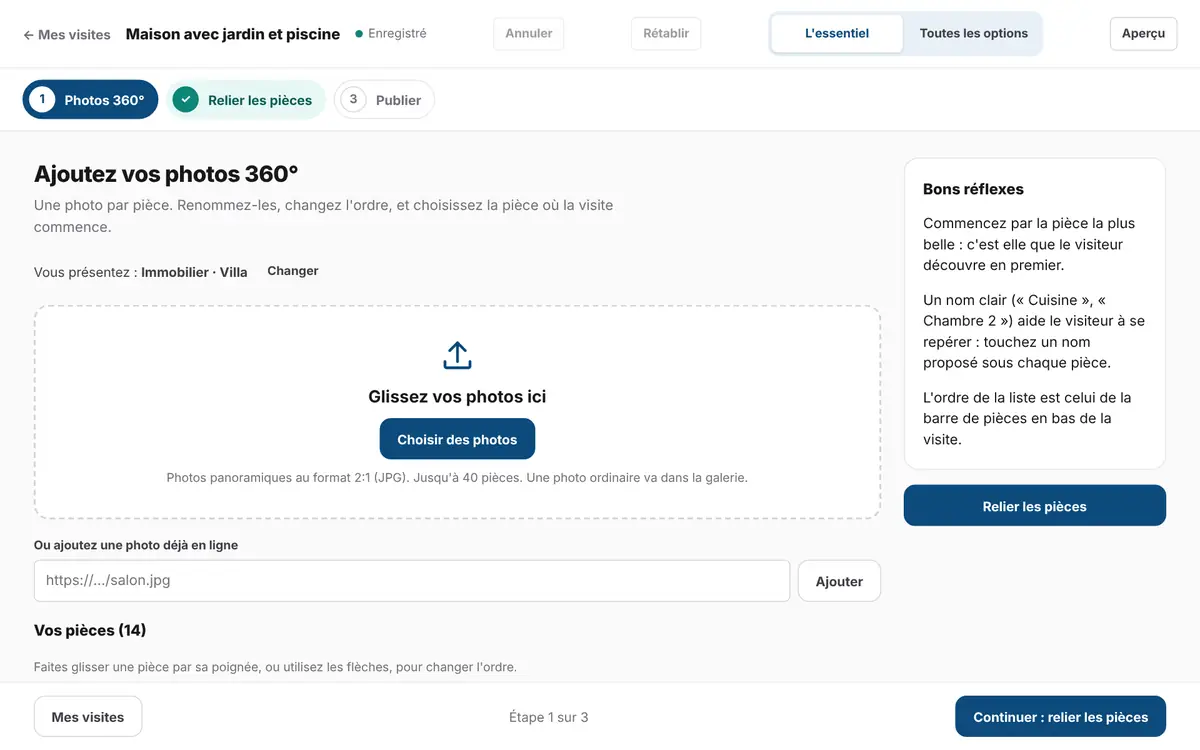
Task: Click Choisir des photos button
Action: pyautogui.click(x=457, y=439)
